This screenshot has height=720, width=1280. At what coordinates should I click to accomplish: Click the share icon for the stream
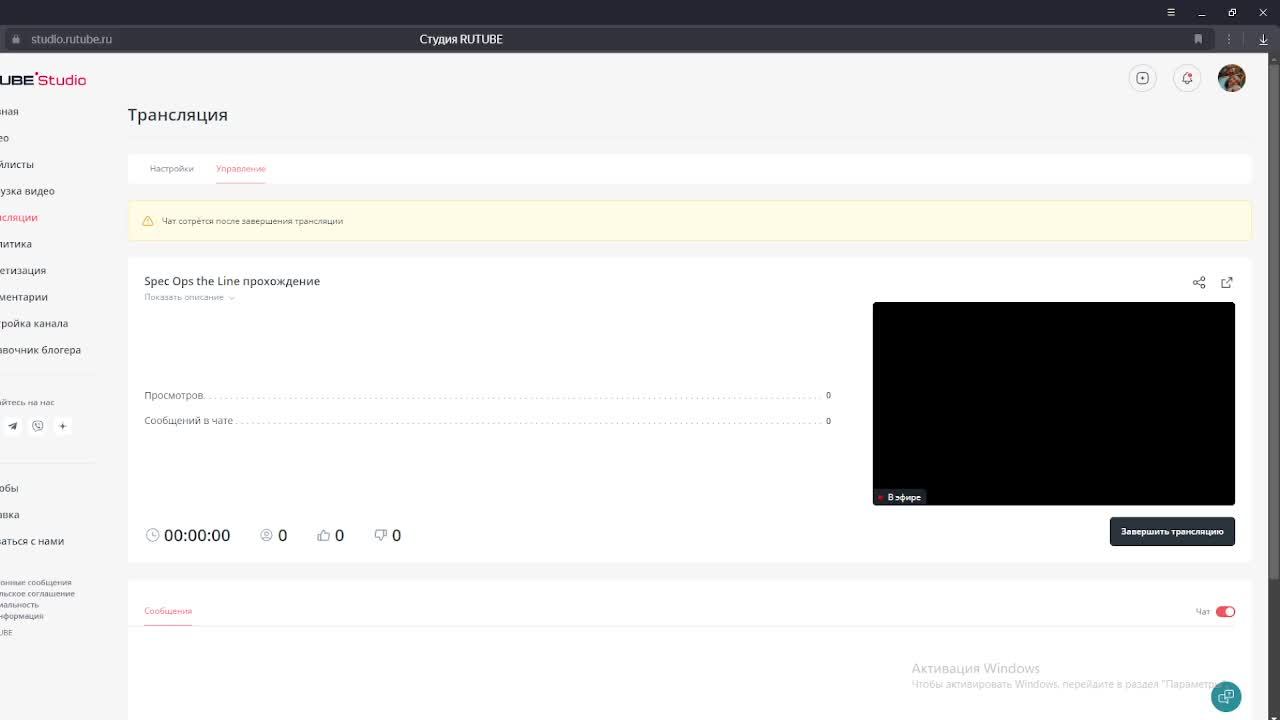(1199, 282)
